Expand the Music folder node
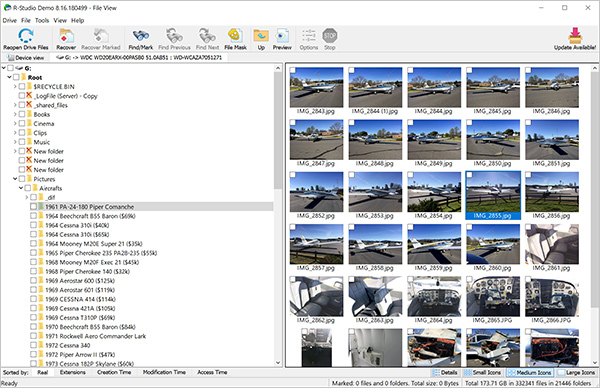 pos(15,142)
